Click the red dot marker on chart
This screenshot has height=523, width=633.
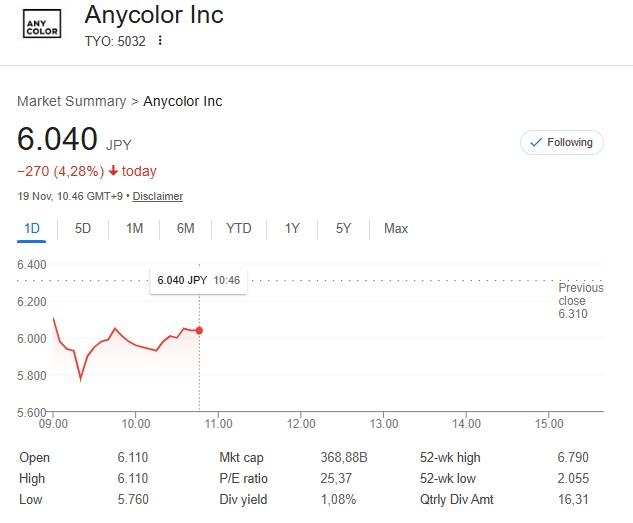[x=199, y=331]
